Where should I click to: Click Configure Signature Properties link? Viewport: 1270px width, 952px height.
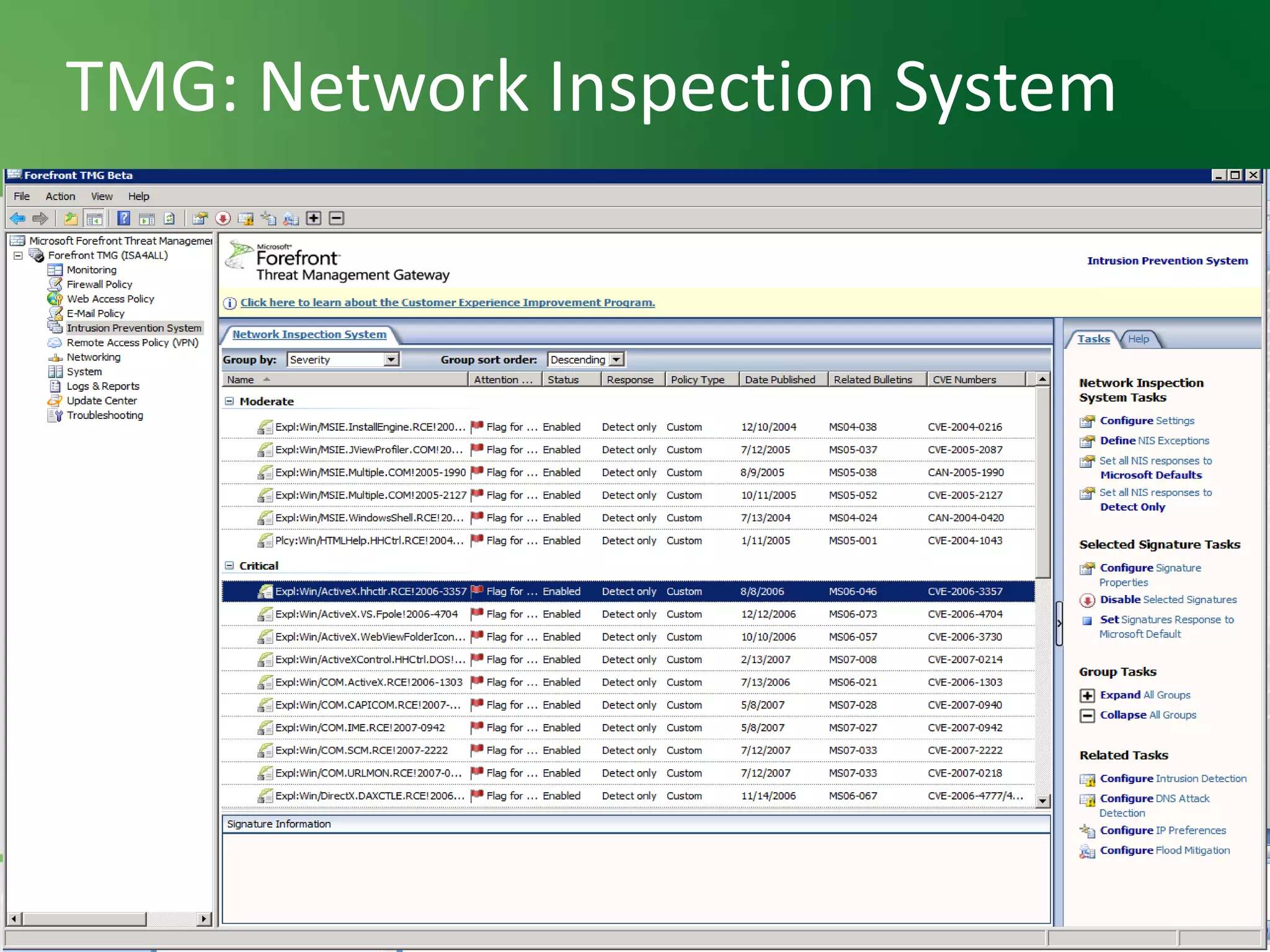coord(1150,575)
